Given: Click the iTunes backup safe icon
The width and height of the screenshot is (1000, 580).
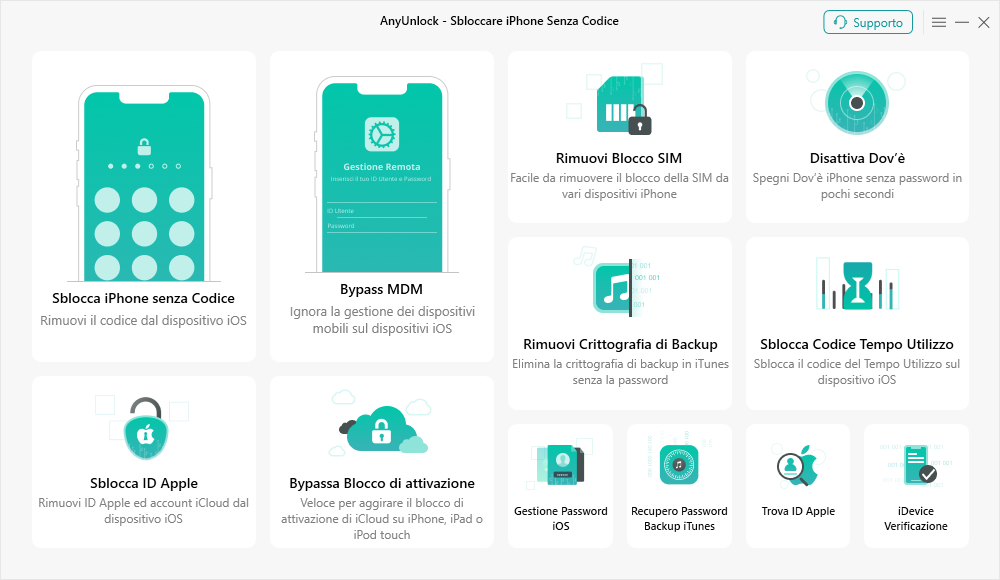Looking at the screenshot, I should click(x=679, y=465).
